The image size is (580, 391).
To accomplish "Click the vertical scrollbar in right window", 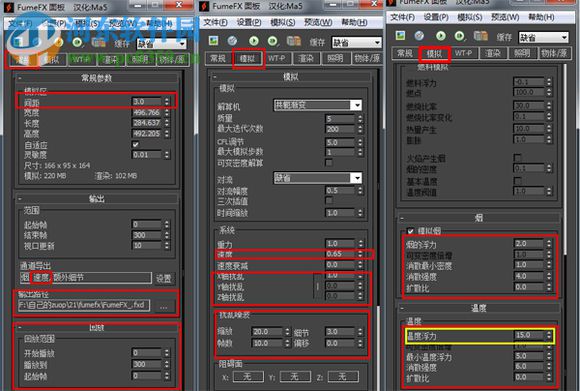I will click(x=565, y=159).
